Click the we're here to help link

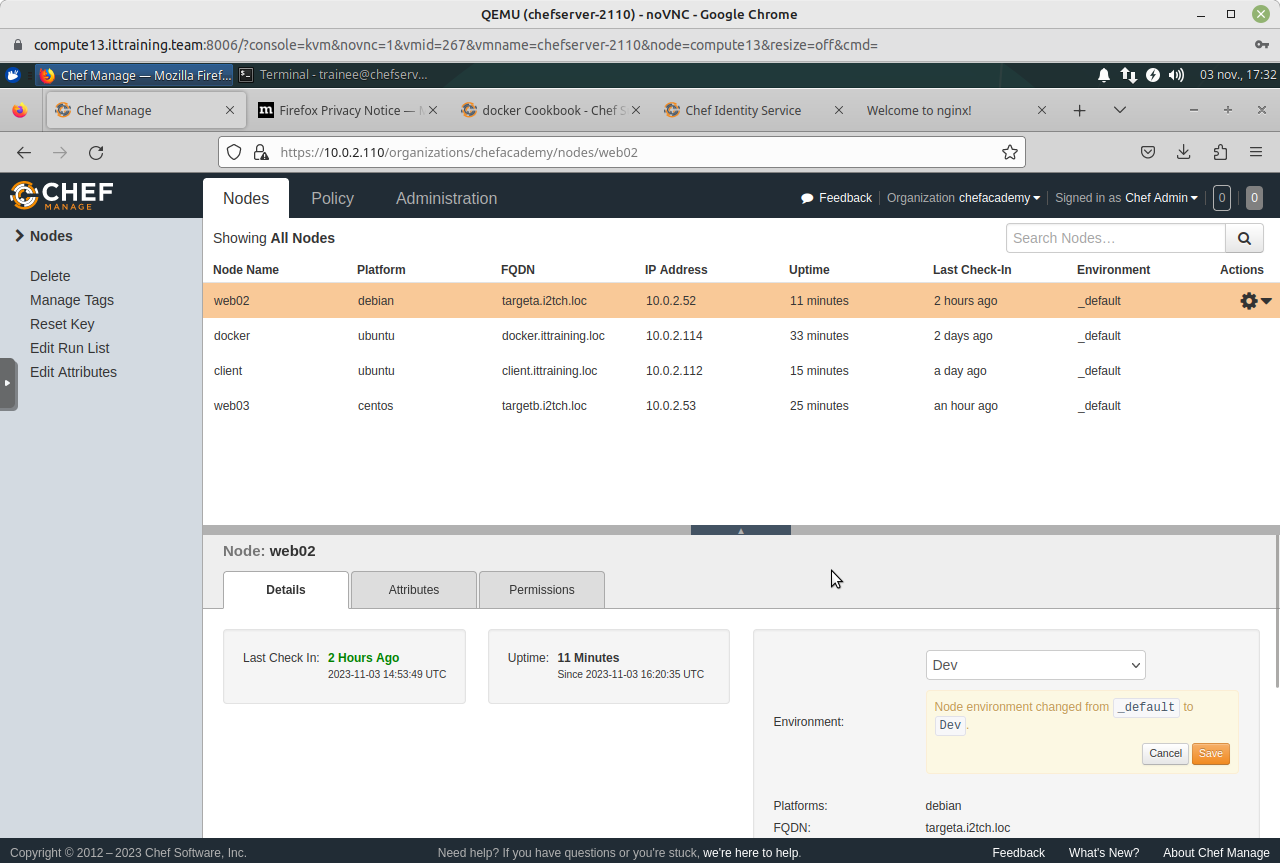[751, 853]
